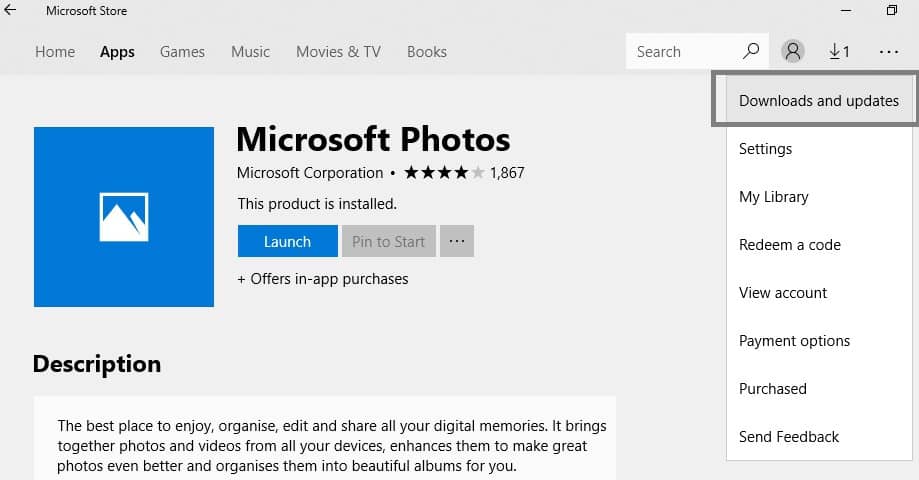Click the Microsoft Corporation publisher link
919x480 pixels.
(310, 173)
